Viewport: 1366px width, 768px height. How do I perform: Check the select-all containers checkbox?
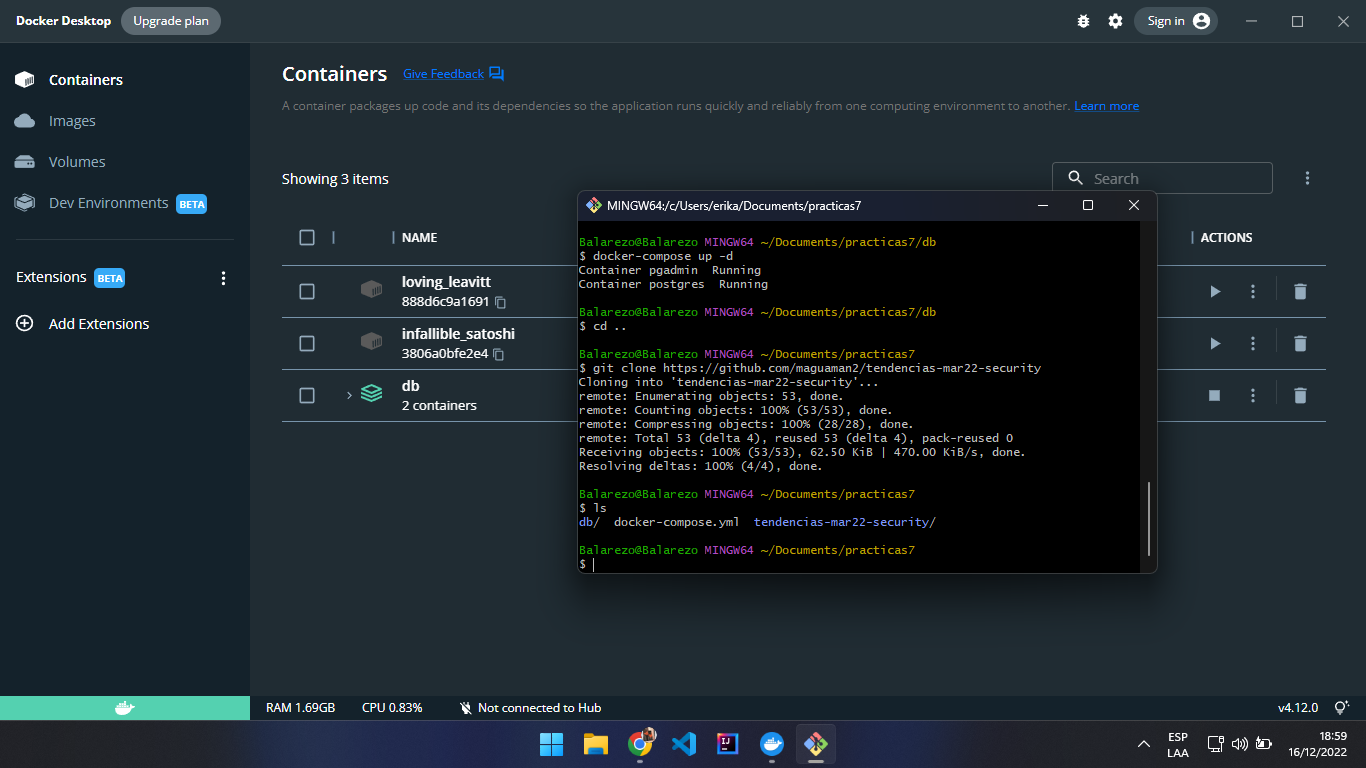(307, 237)
